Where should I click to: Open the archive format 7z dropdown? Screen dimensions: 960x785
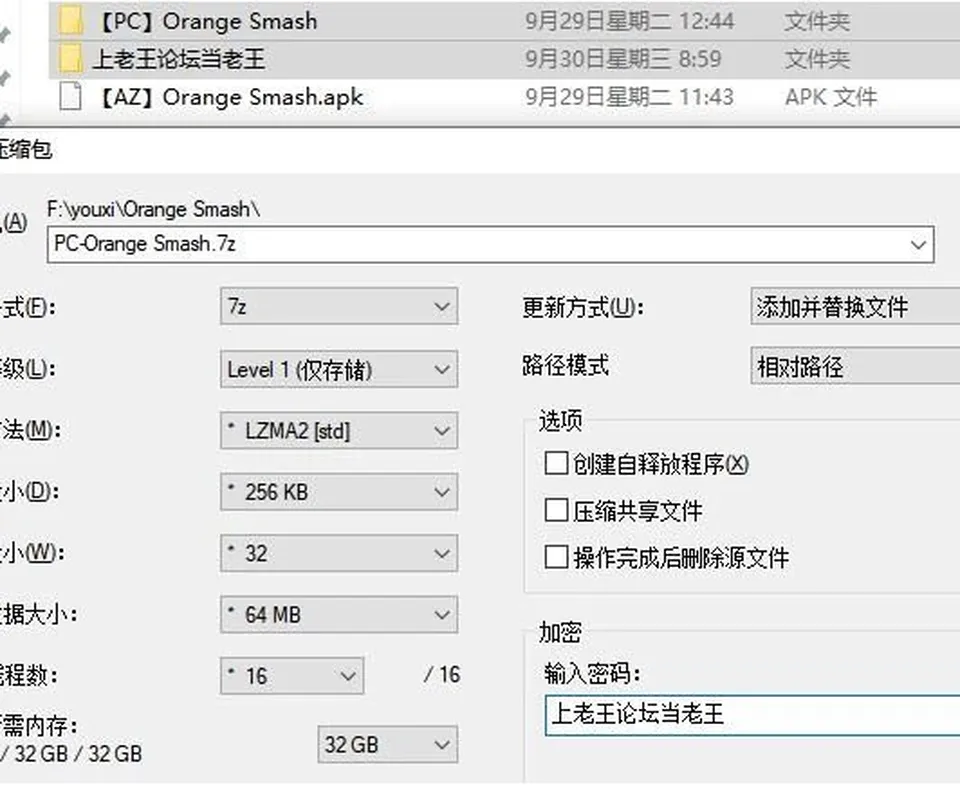[339, 306]
